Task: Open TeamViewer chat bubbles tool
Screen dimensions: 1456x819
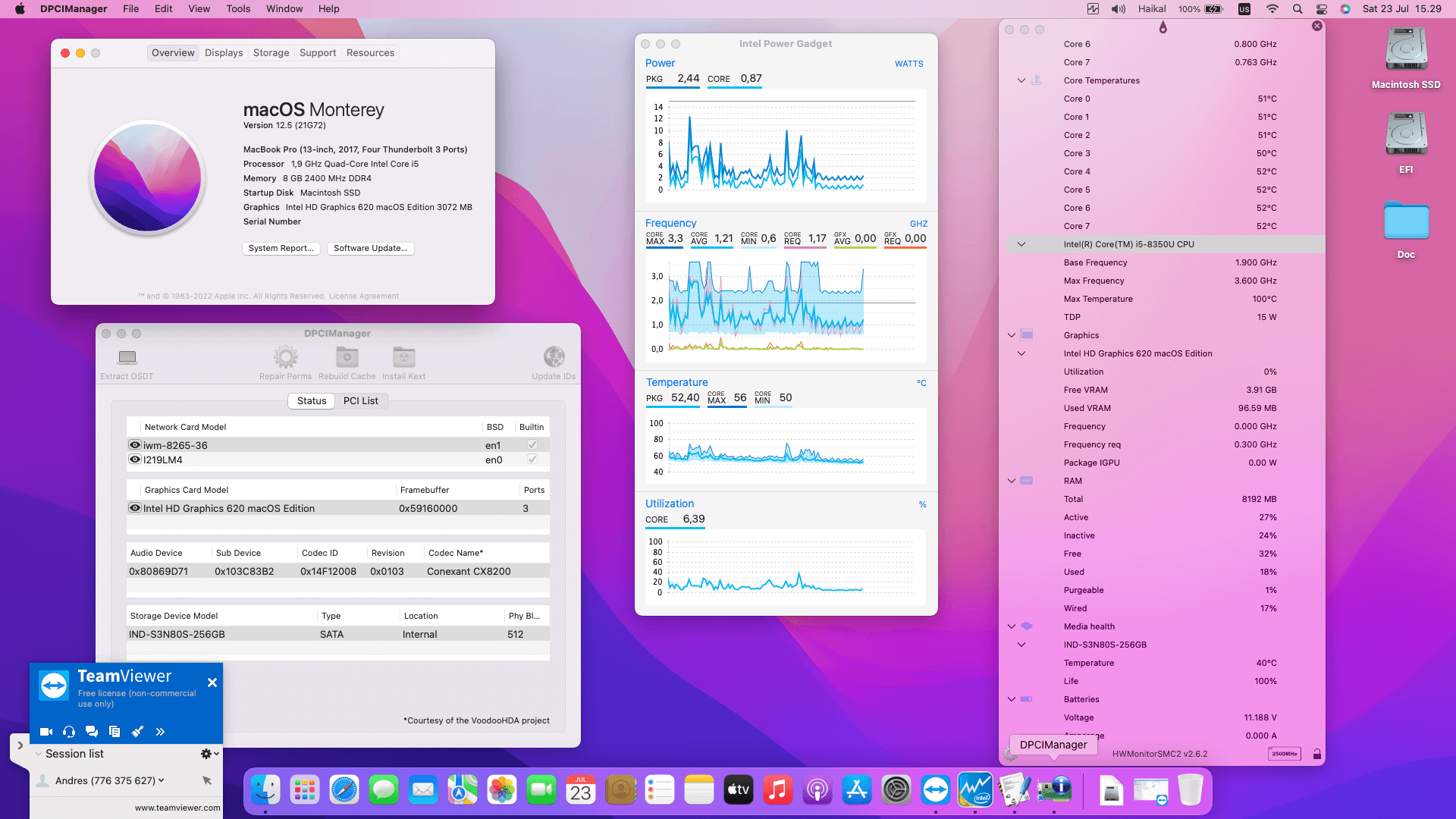Action: [x=92, y=732]
